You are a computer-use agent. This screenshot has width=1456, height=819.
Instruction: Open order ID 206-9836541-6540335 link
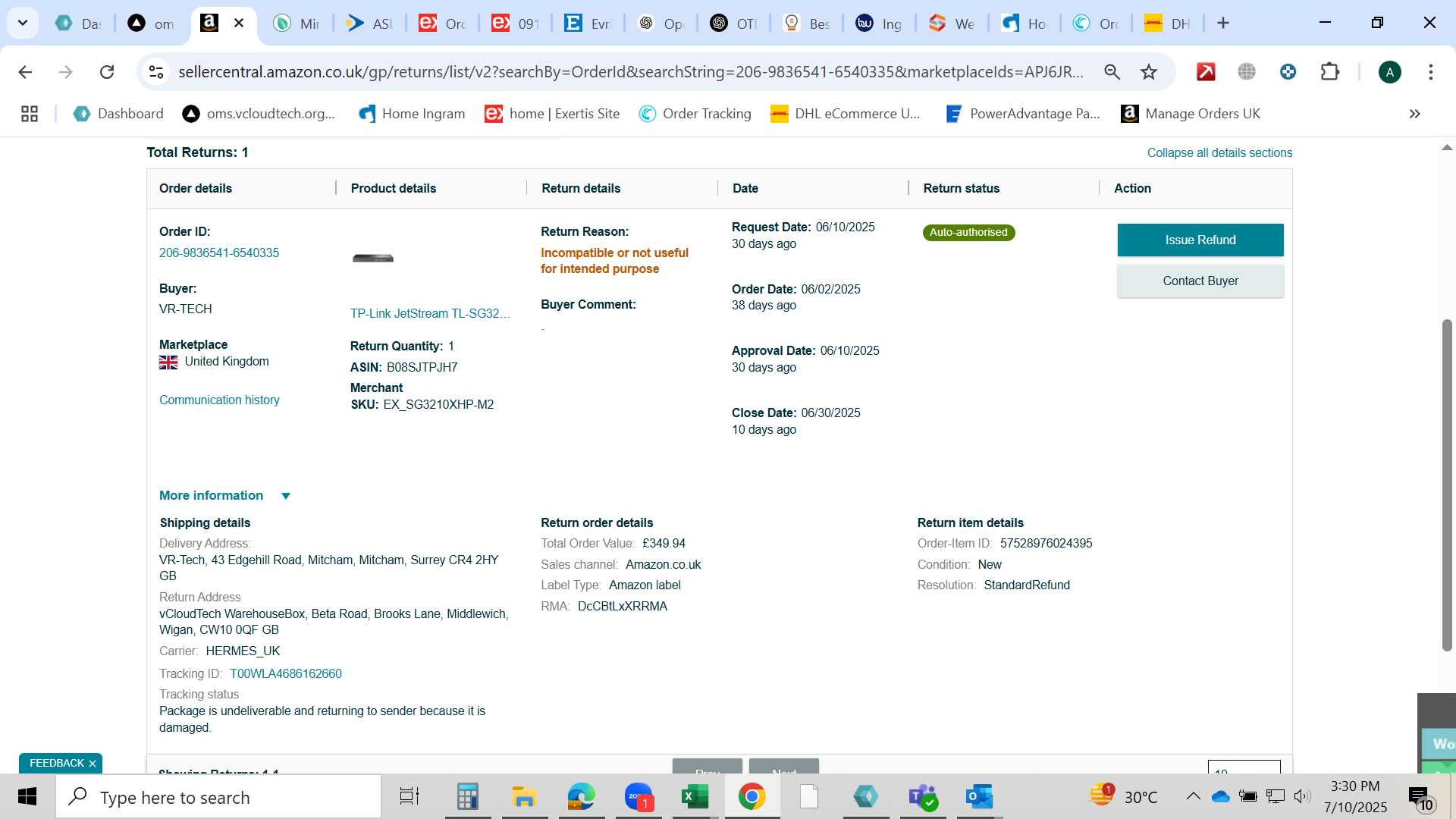coord(219,253)
